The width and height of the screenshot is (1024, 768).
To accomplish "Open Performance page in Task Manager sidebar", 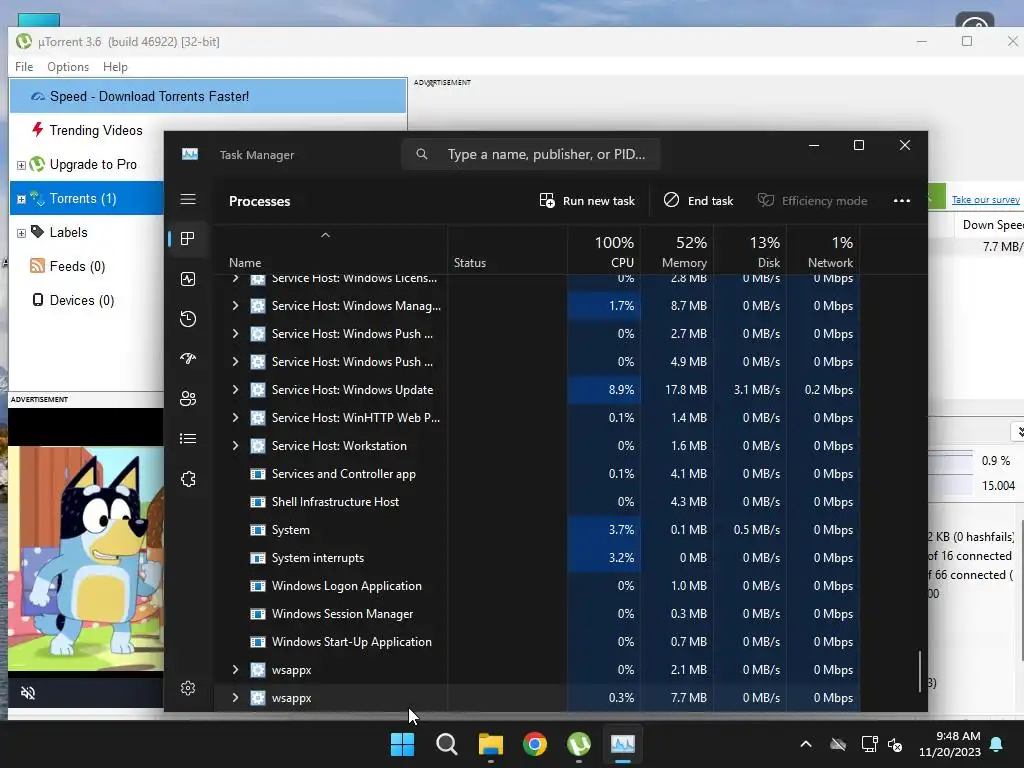I will (x=188, y=279).
